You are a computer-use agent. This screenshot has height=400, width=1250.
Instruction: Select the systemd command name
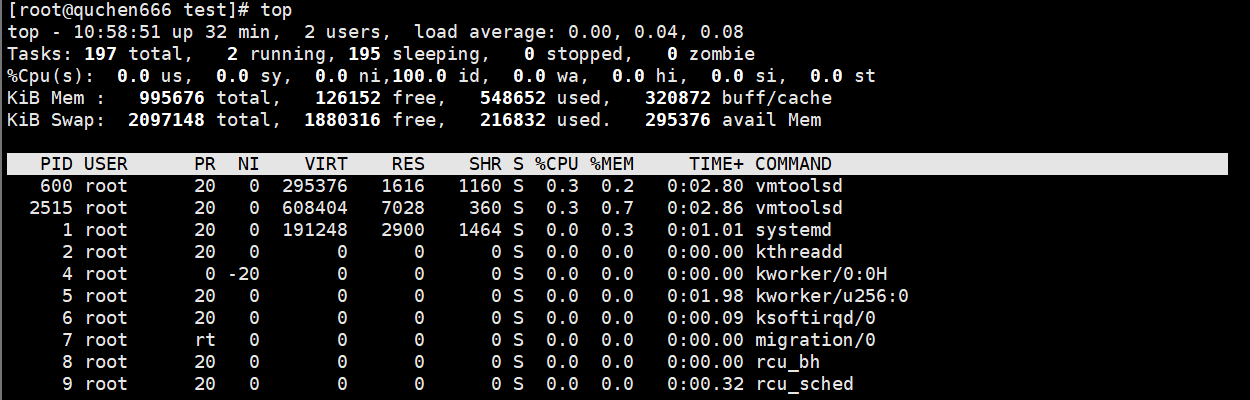pyautogui.click(x=793, y=230)
